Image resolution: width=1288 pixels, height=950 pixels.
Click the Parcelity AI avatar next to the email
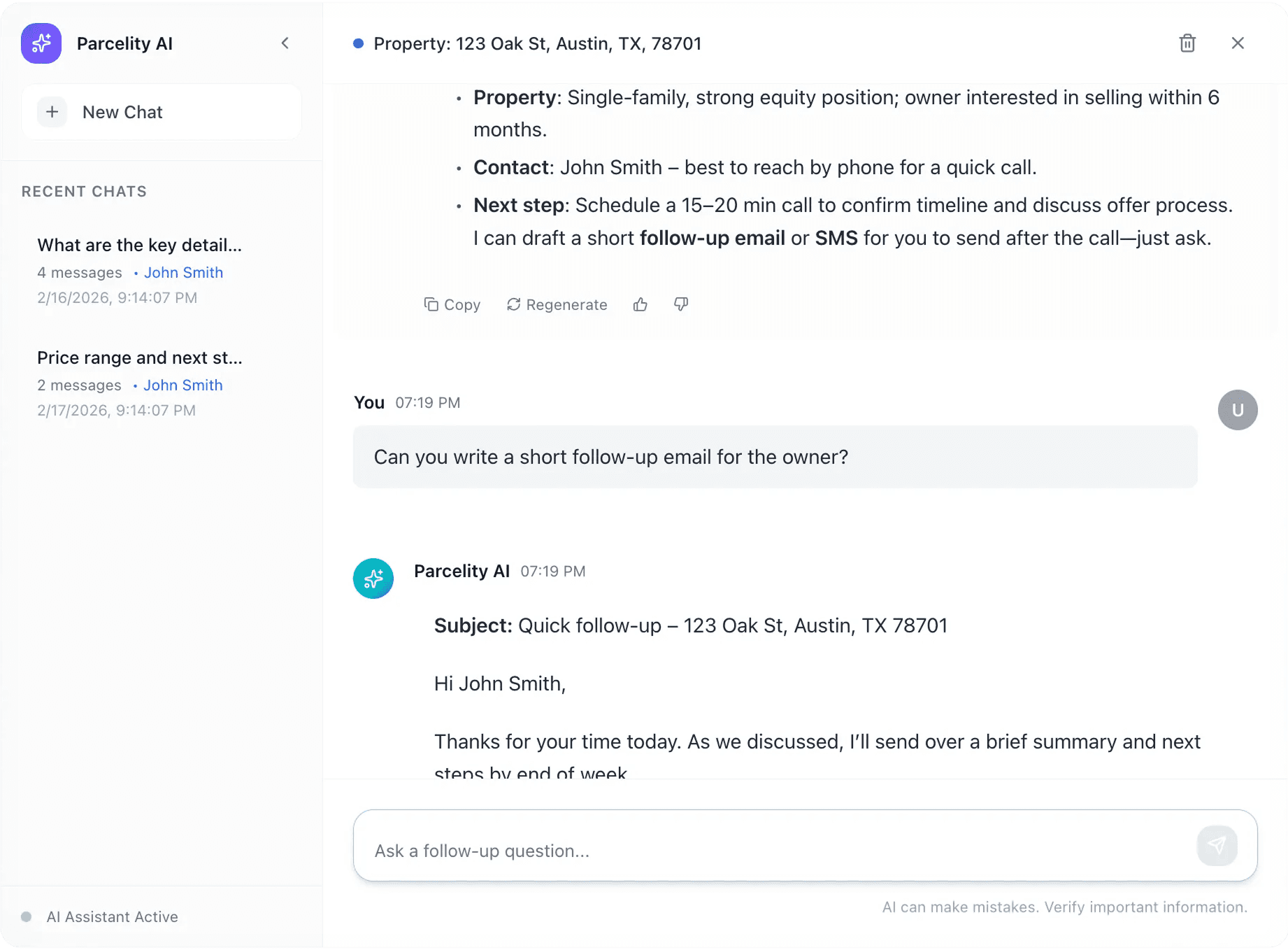[x=373, y=579]
